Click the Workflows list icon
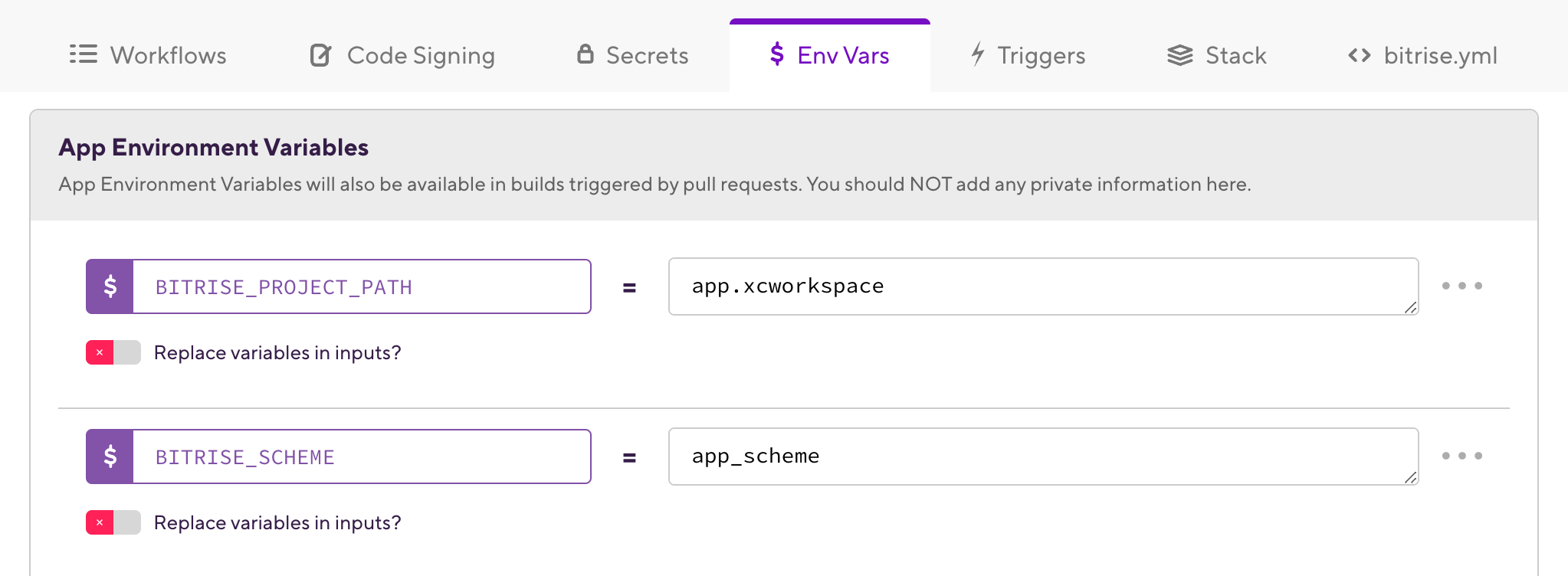Image resolution: width=1568 pixels, height=576 pixels. [84, 54]
